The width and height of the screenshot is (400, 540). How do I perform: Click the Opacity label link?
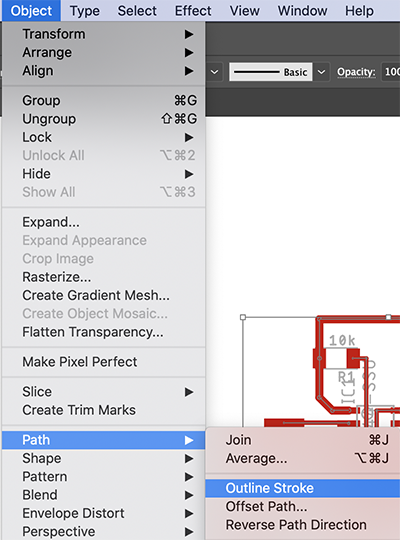click(356, 72)
